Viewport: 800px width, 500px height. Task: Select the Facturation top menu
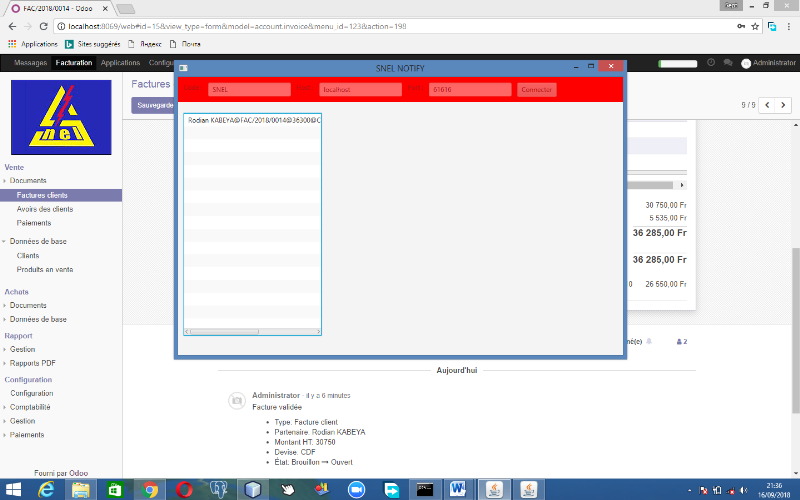click(74, 63)
